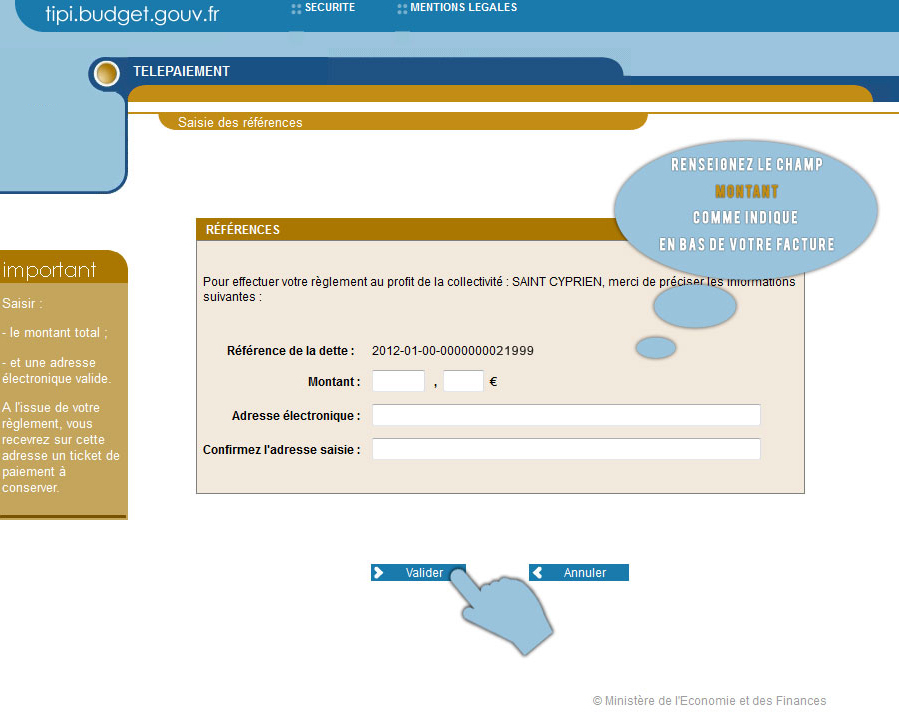
Task: Open the MENTIONS LEGALES menu item
Action: point(463,8)
